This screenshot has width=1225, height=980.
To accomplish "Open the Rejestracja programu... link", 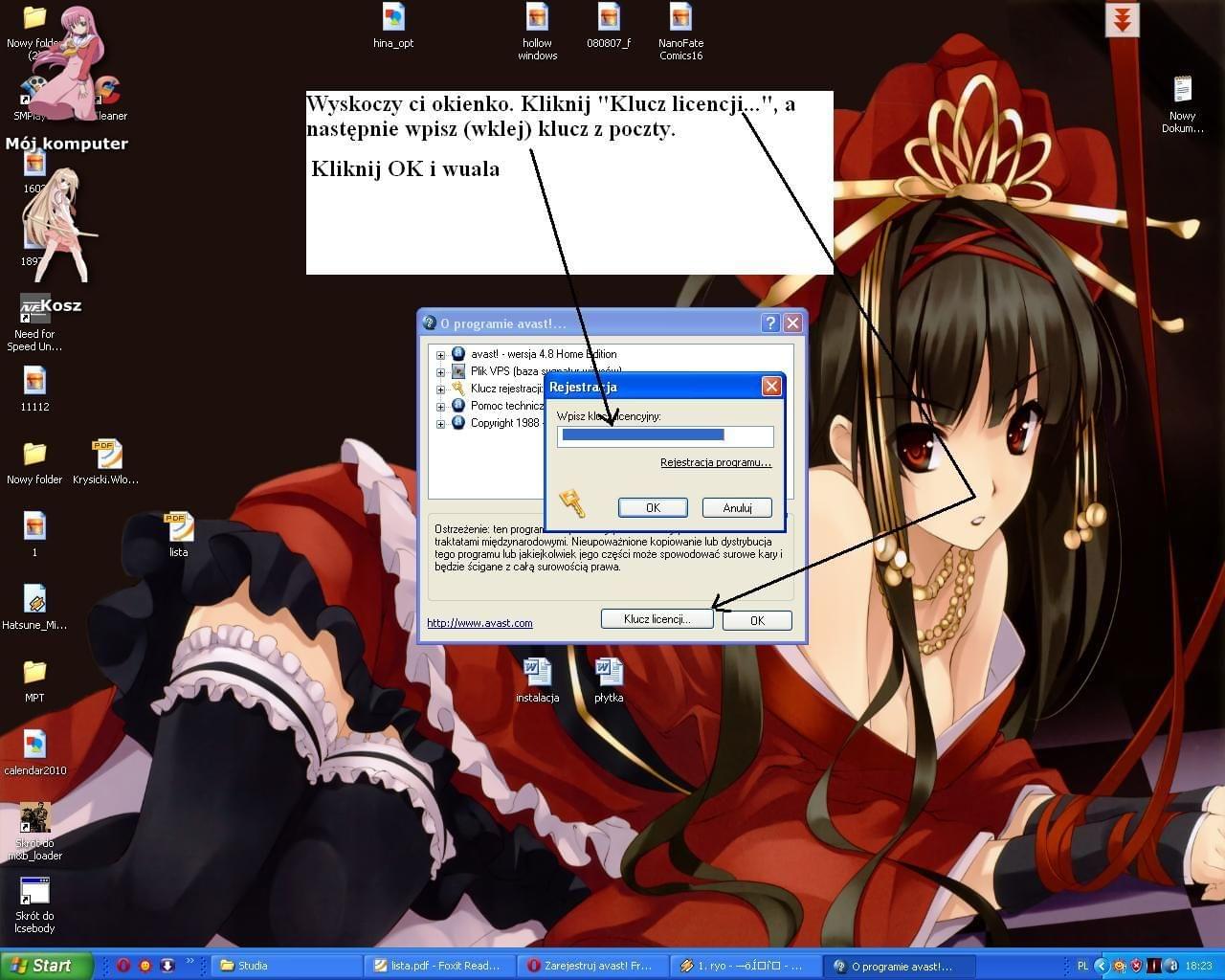I will (x=716, y=462).
